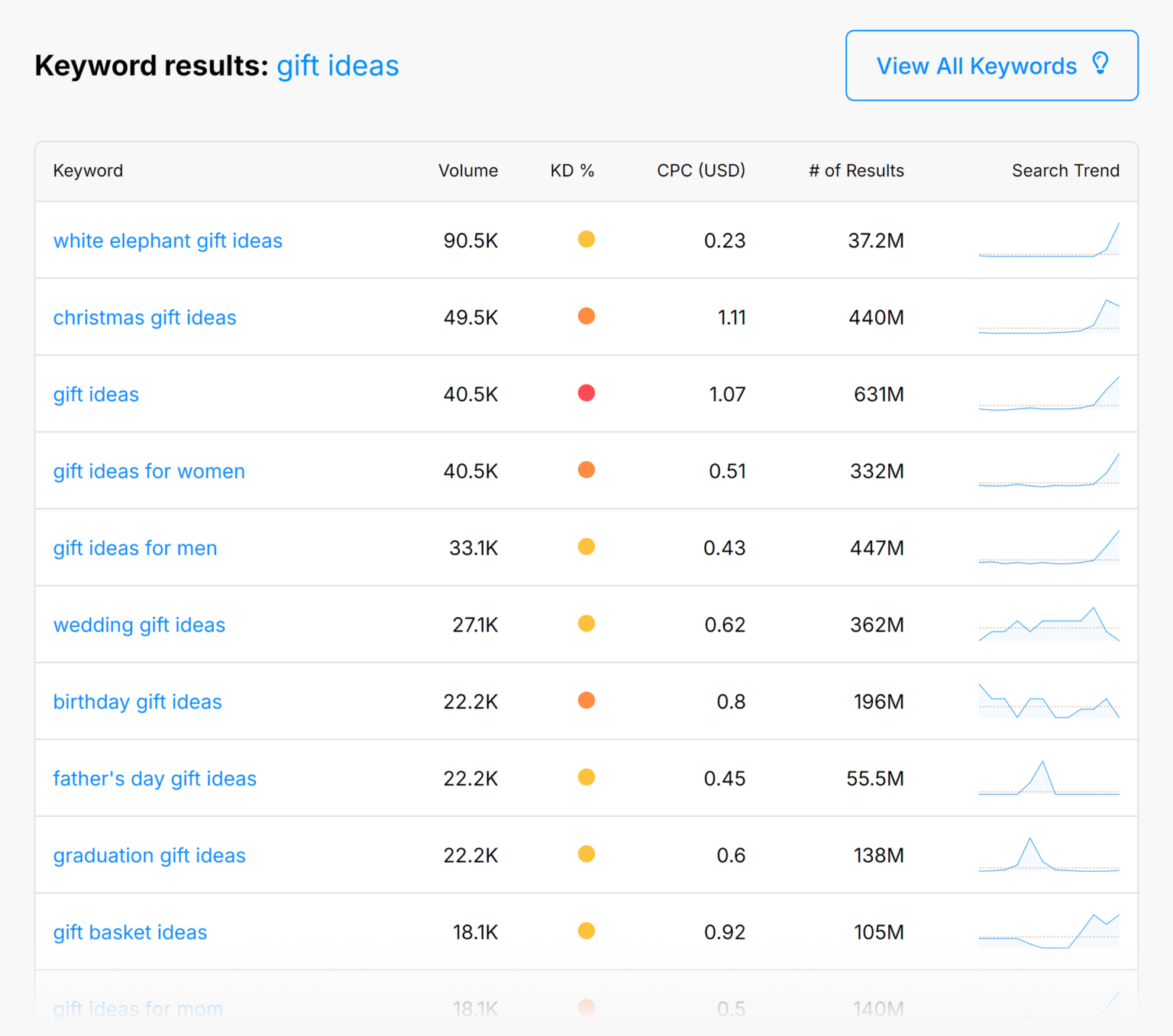This screenshot has height=1036, width=1173.
Task: Click the lightbulb icon in View All Keywords
Action: pos(1100,64)
